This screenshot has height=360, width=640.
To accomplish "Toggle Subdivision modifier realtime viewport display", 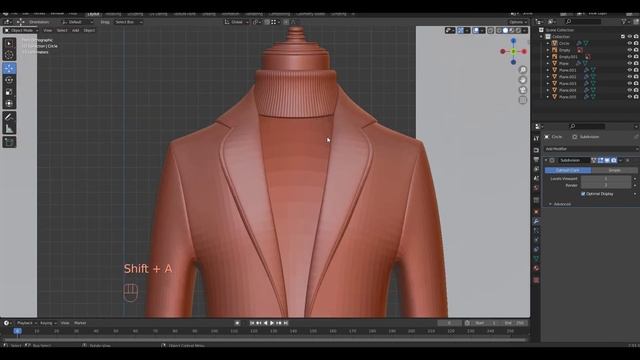I will 607,160.
